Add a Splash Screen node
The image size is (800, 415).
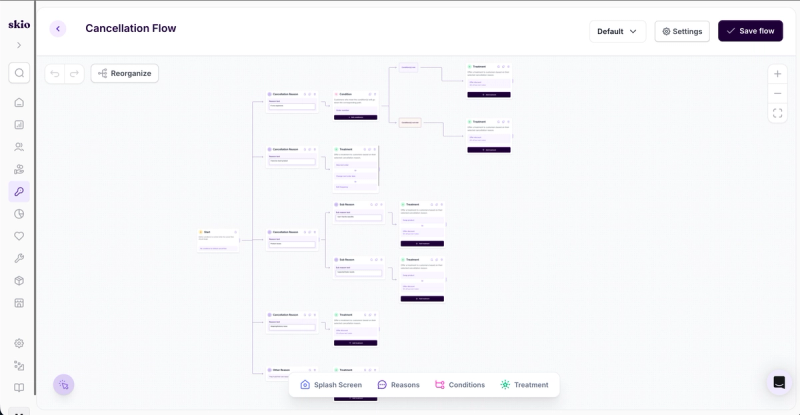(x=331, y=385)
